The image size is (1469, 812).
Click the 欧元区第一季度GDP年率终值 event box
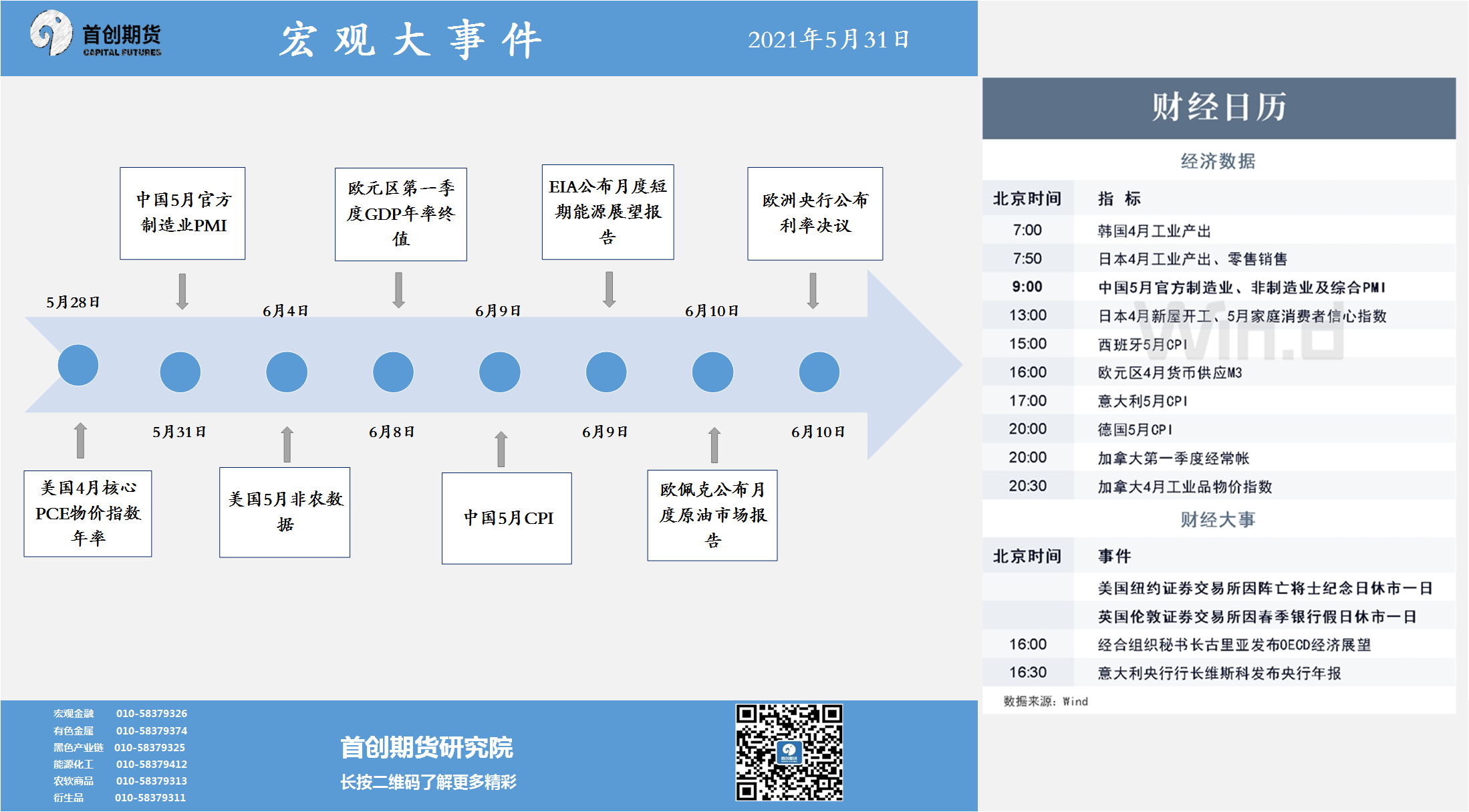point(400,214)
